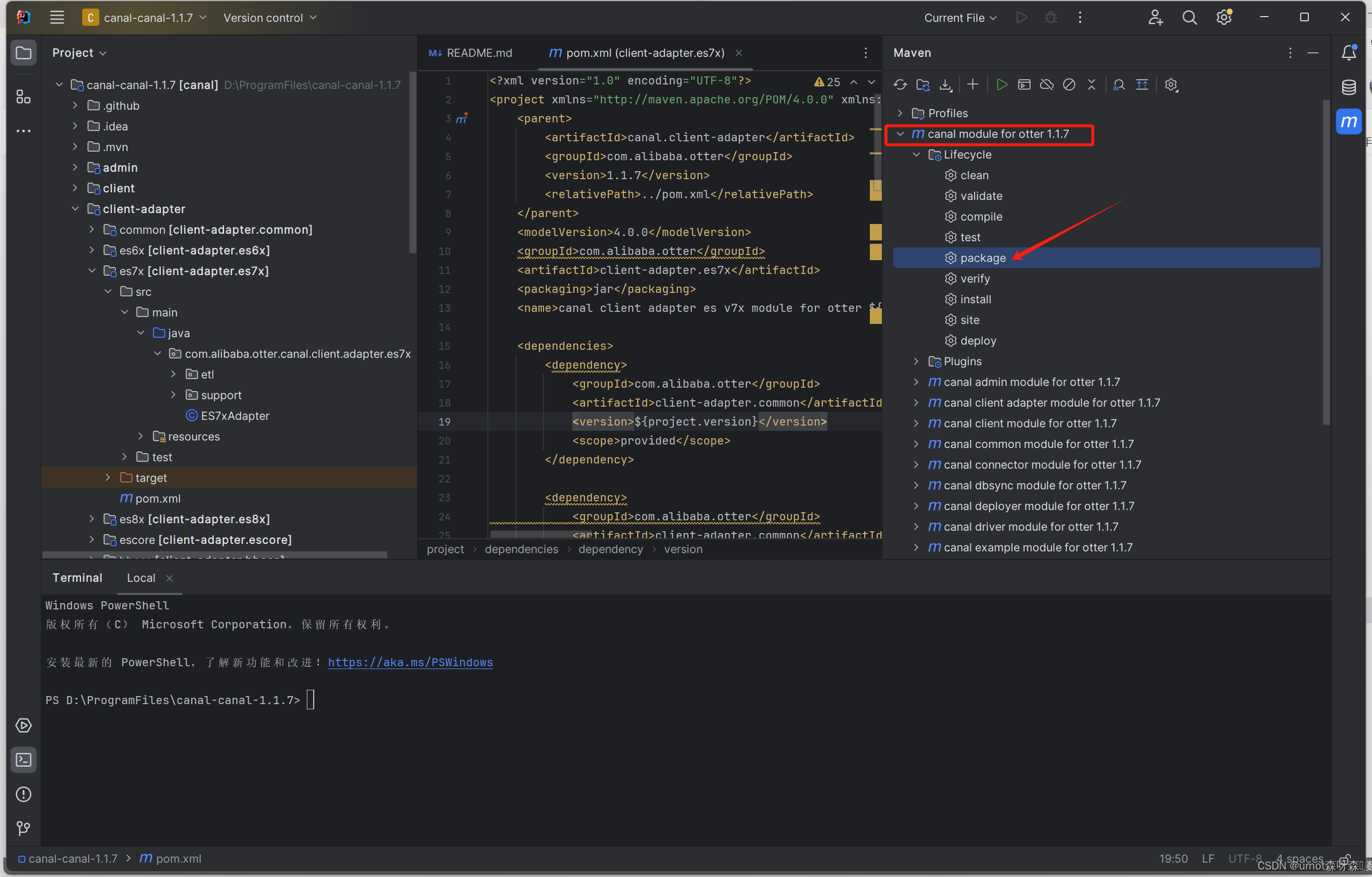Toggle Maven tool window sidebar icon

coord(1348,122)
